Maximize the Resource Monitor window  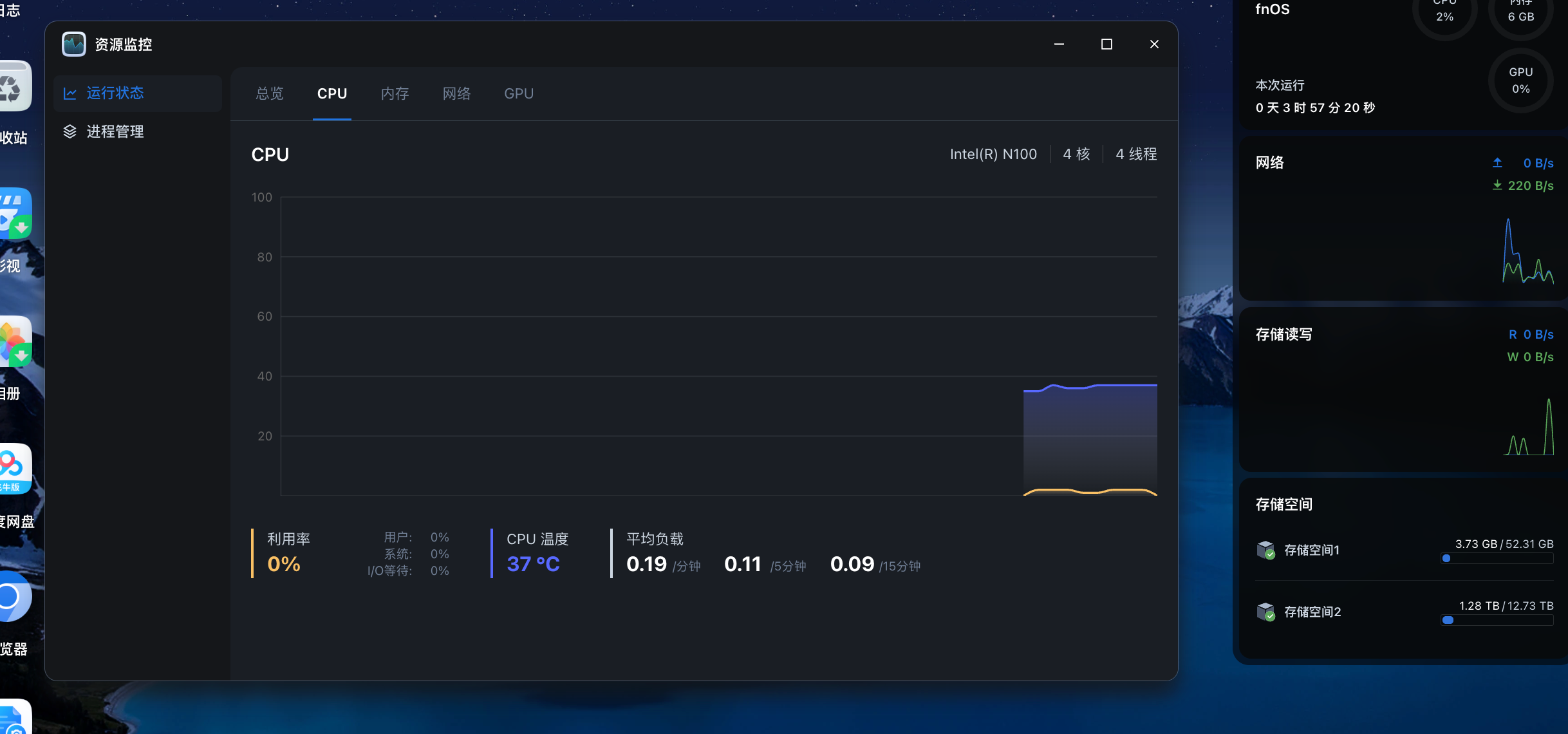coord(1106,44)
